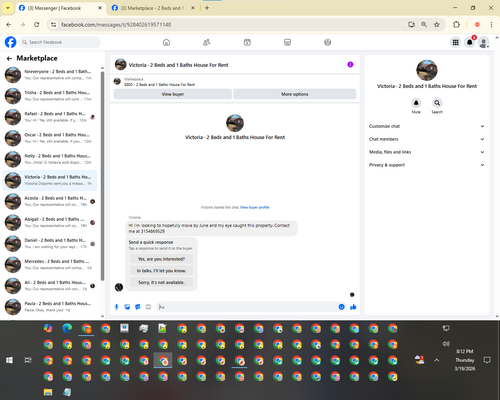This screenshot has height=400, width=500.
Task: Click the More options button
Action: [x=295, y=94]
